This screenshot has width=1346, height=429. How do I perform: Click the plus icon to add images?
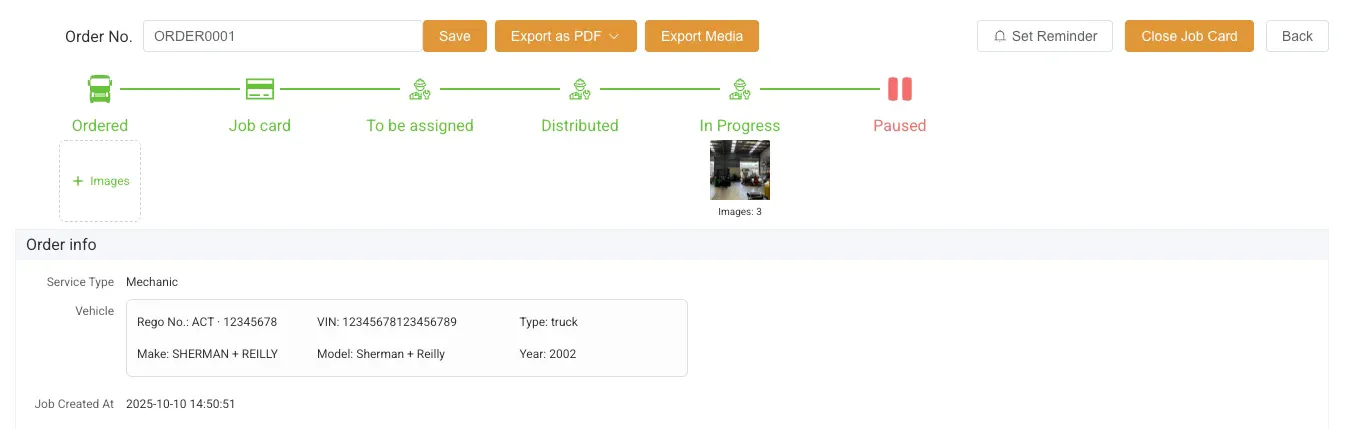(x=78, y=181)
